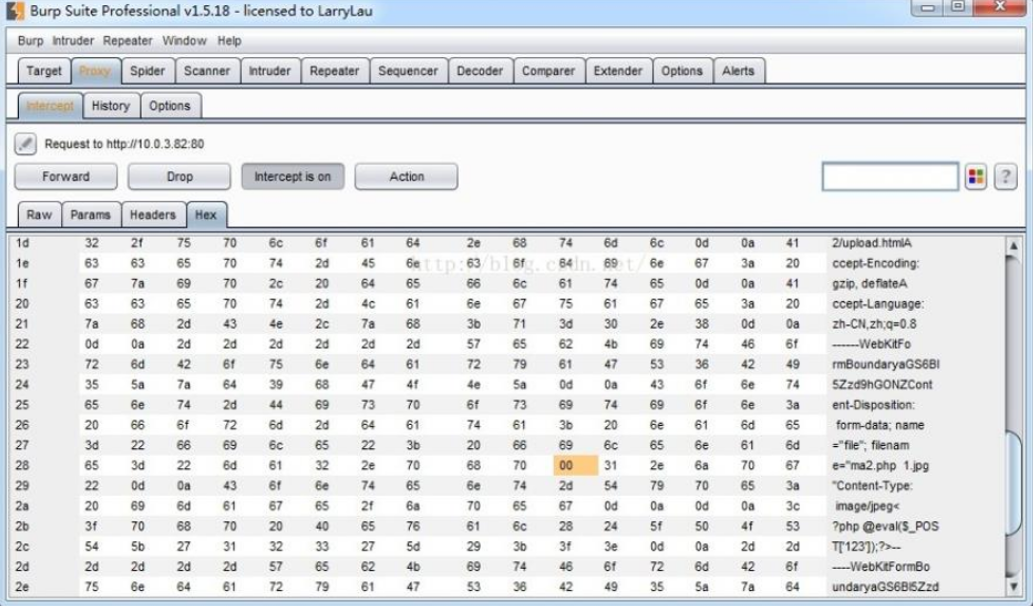Open the Window menu

click(184, 41)
